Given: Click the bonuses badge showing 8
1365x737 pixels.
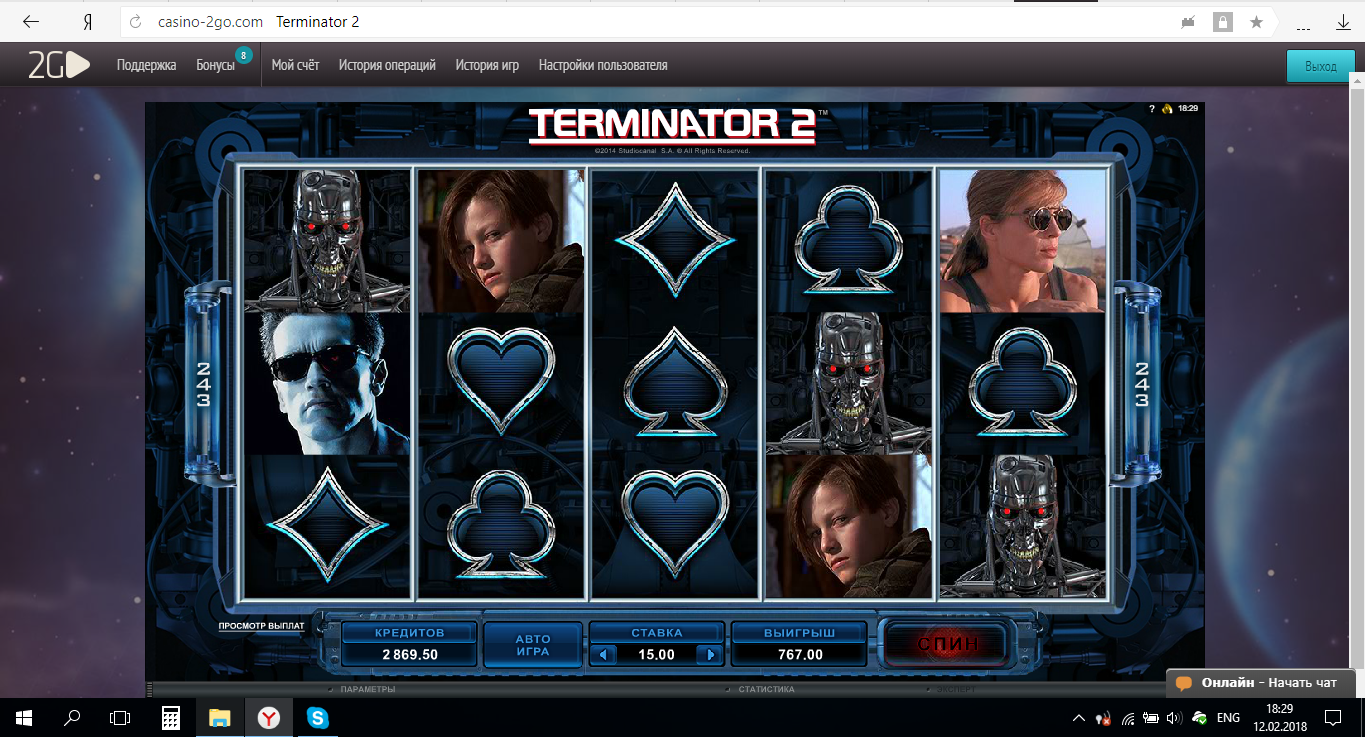Looking at the screenshot, I should coord(243,55).
